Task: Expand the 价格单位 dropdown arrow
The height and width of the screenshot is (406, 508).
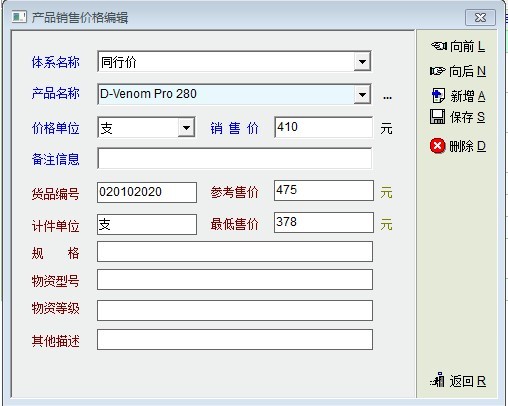Action: tap(186, 127)
